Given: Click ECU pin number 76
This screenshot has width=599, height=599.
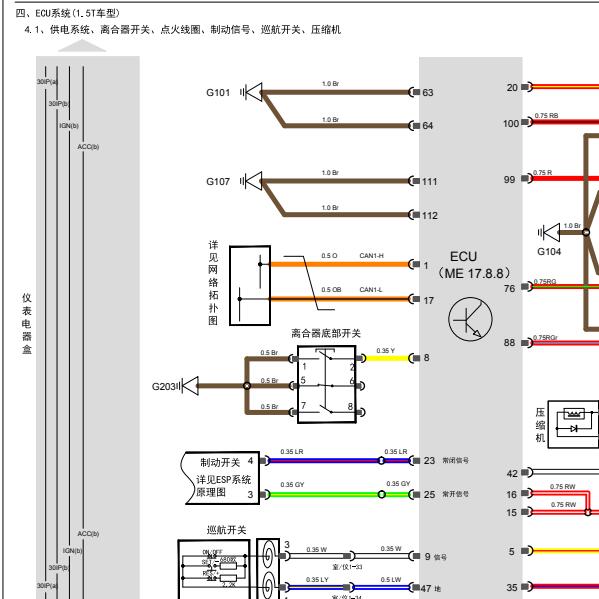Looking at the screenshot, I should pos(509,288).
